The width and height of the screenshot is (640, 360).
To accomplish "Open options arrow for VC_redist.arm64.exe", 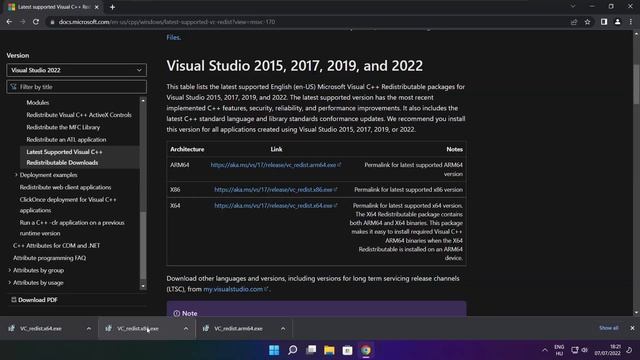I will point(283,329).
